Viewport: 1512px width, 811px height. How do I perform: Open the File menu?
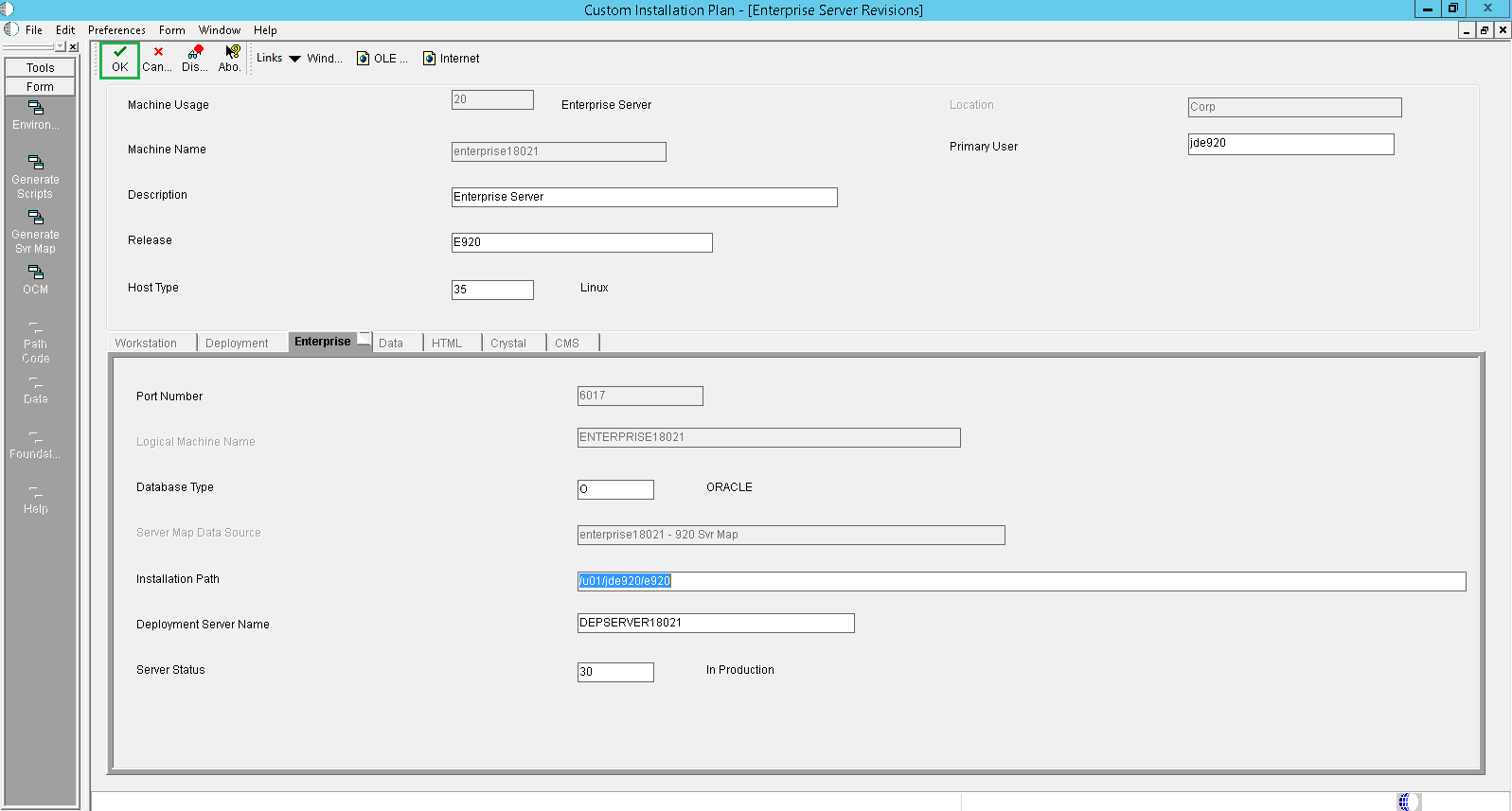pyautogui.click(x=34, y=30)
